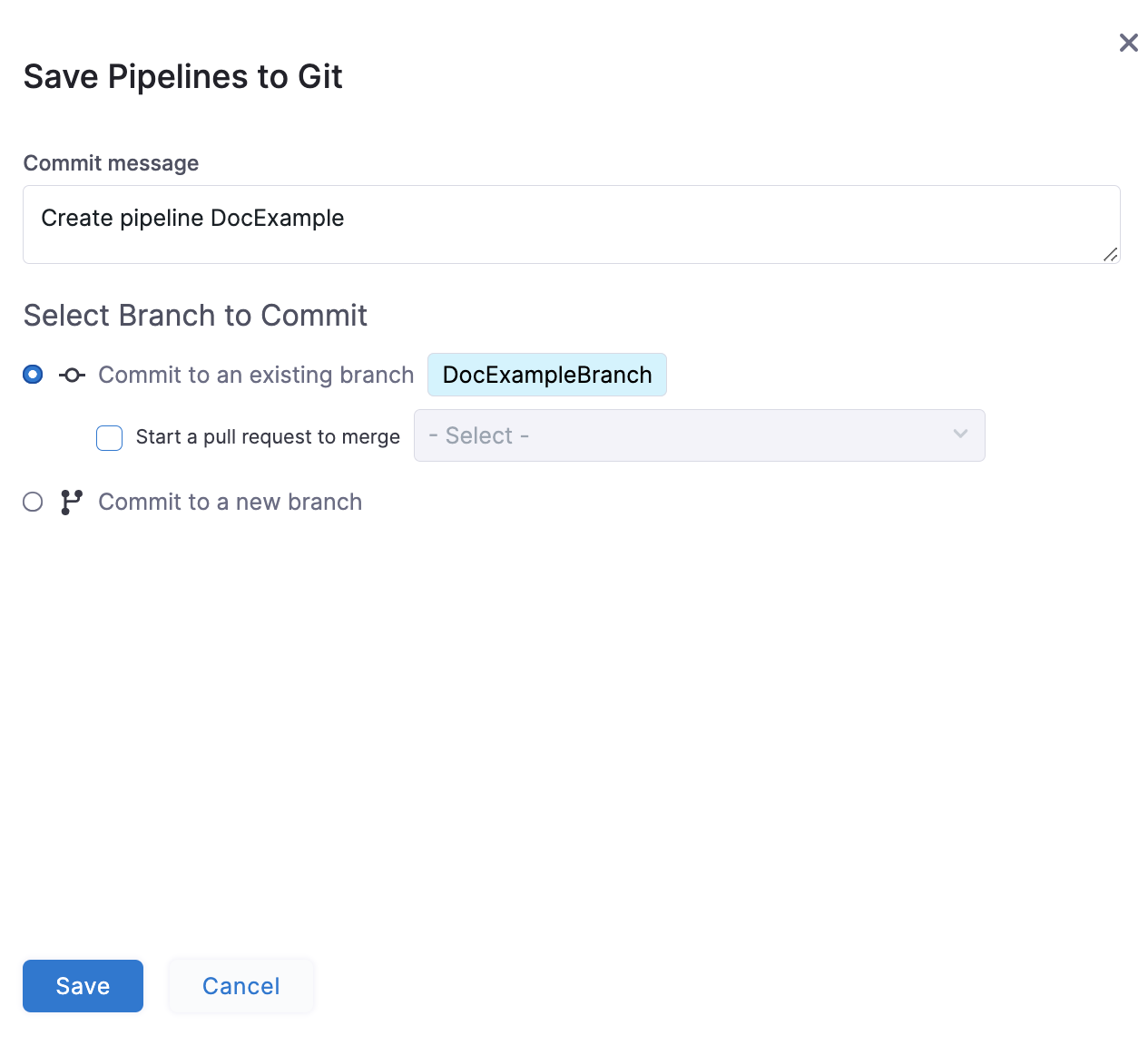Open the target branch Select dropdown
Viewport: 1148px width, 1045px height.
[699, 435]
